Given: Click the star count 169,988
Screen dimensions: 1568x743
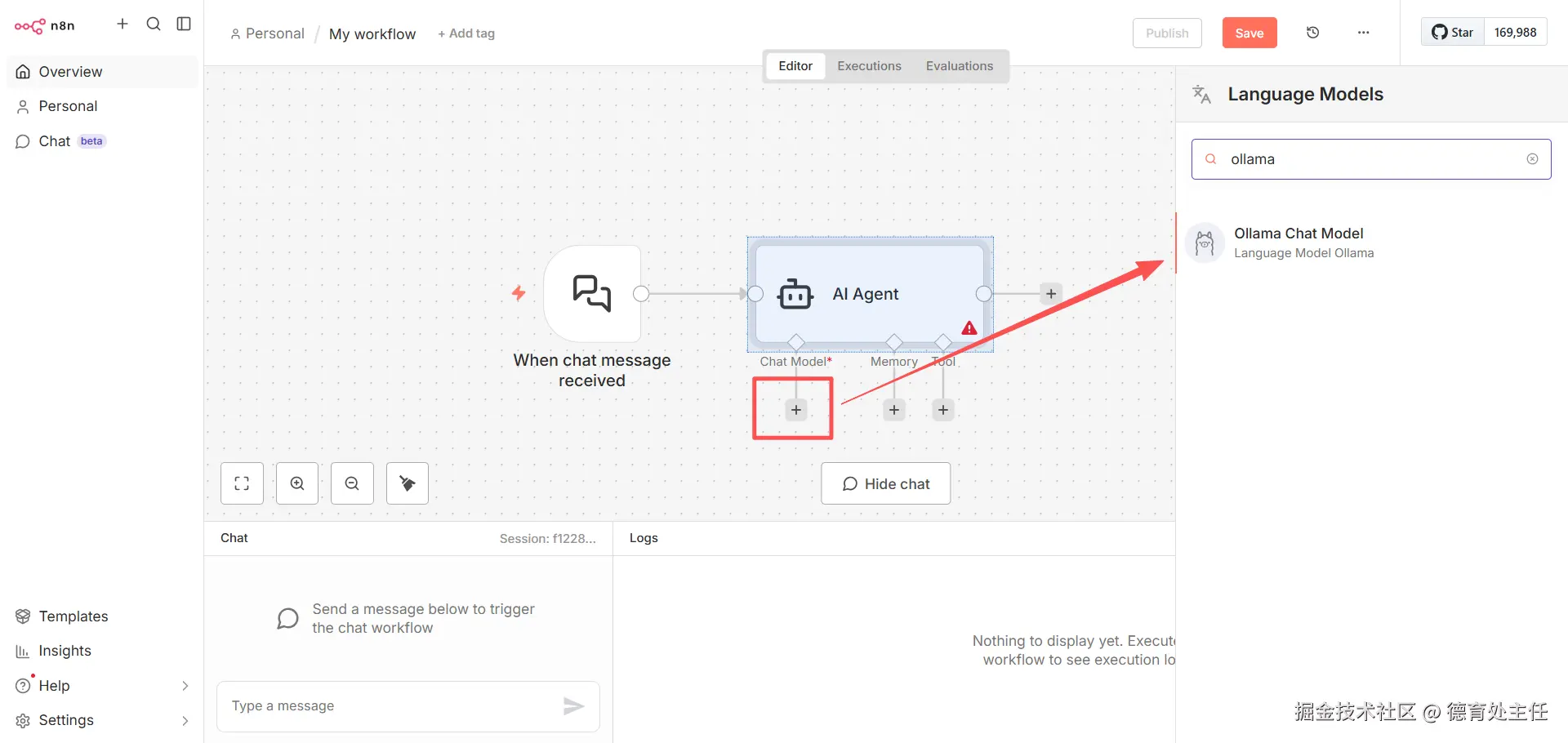Looking at the screenshot, I should coord(1516,33).
